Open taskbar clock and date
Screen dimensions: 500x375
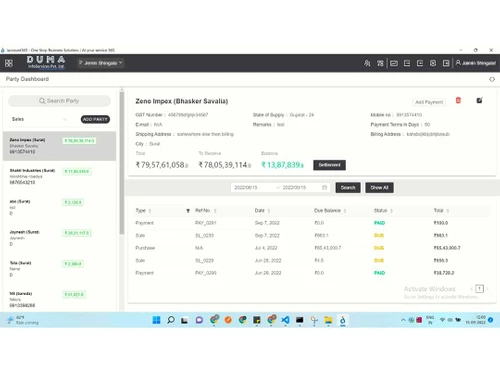click(x=476, y=320)
